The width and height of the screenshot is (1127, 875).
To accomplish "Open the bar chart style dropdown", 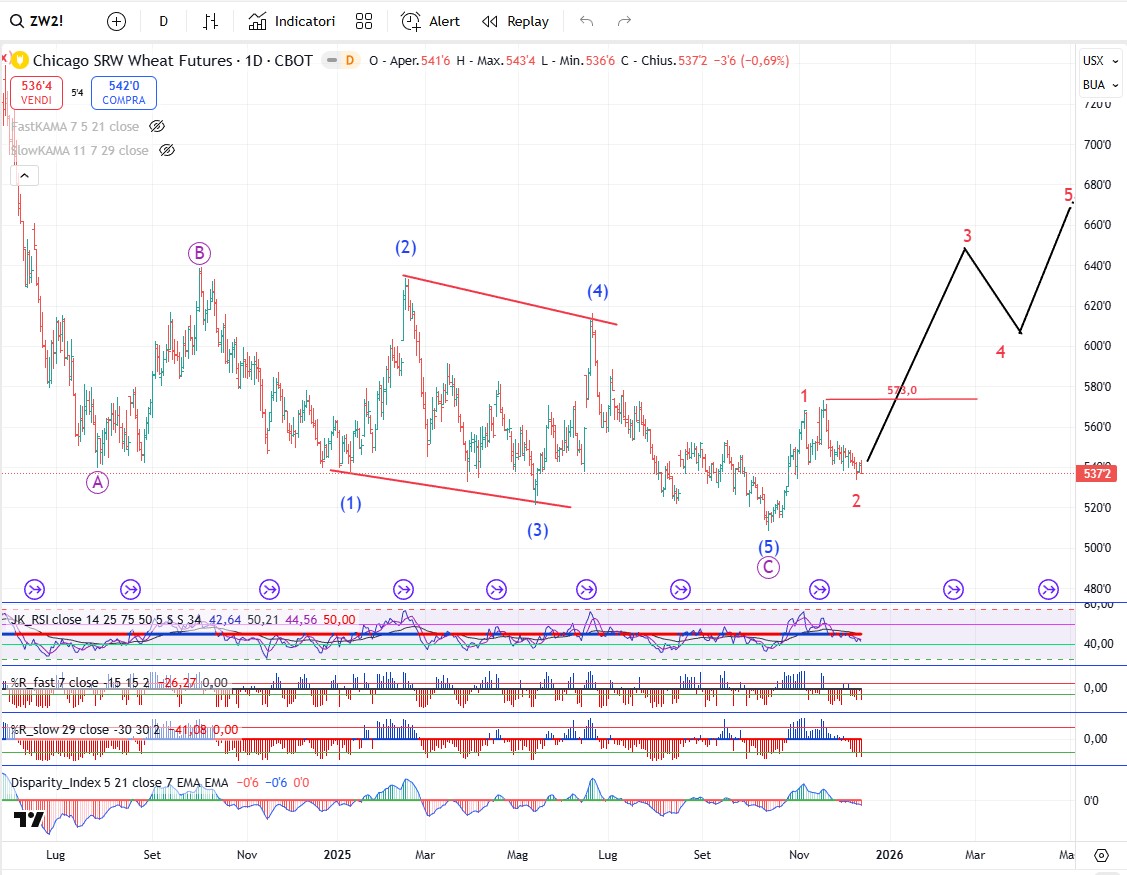I will 210,21.
